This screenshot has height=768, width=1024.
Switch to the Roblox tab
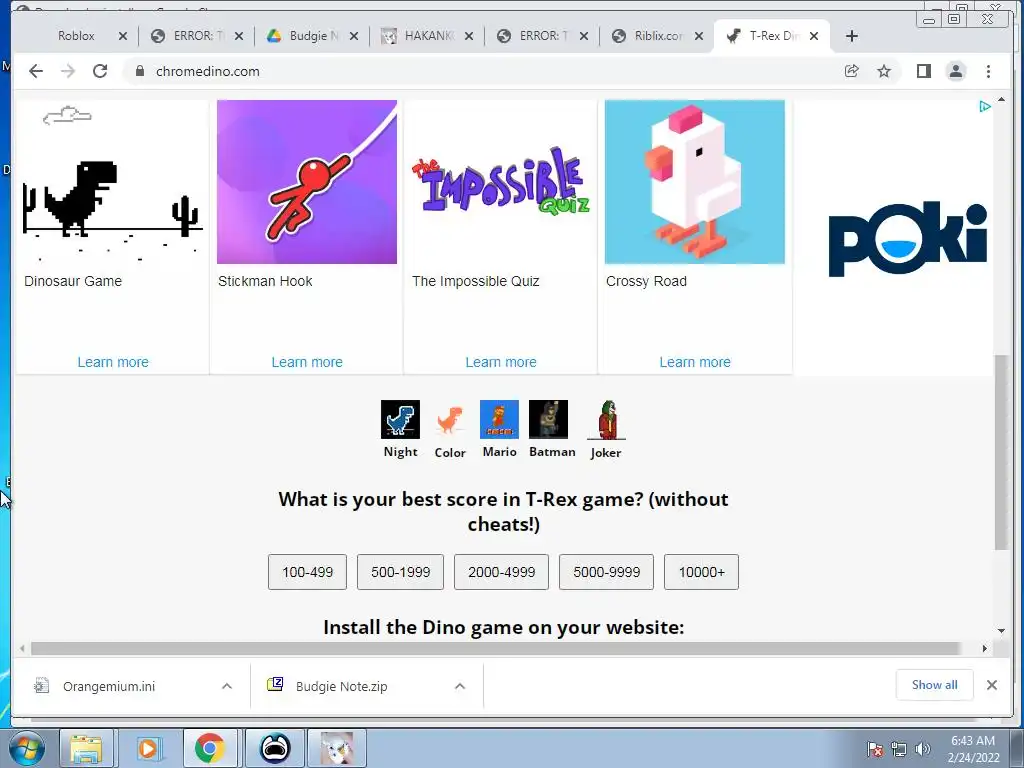point(76,36)
